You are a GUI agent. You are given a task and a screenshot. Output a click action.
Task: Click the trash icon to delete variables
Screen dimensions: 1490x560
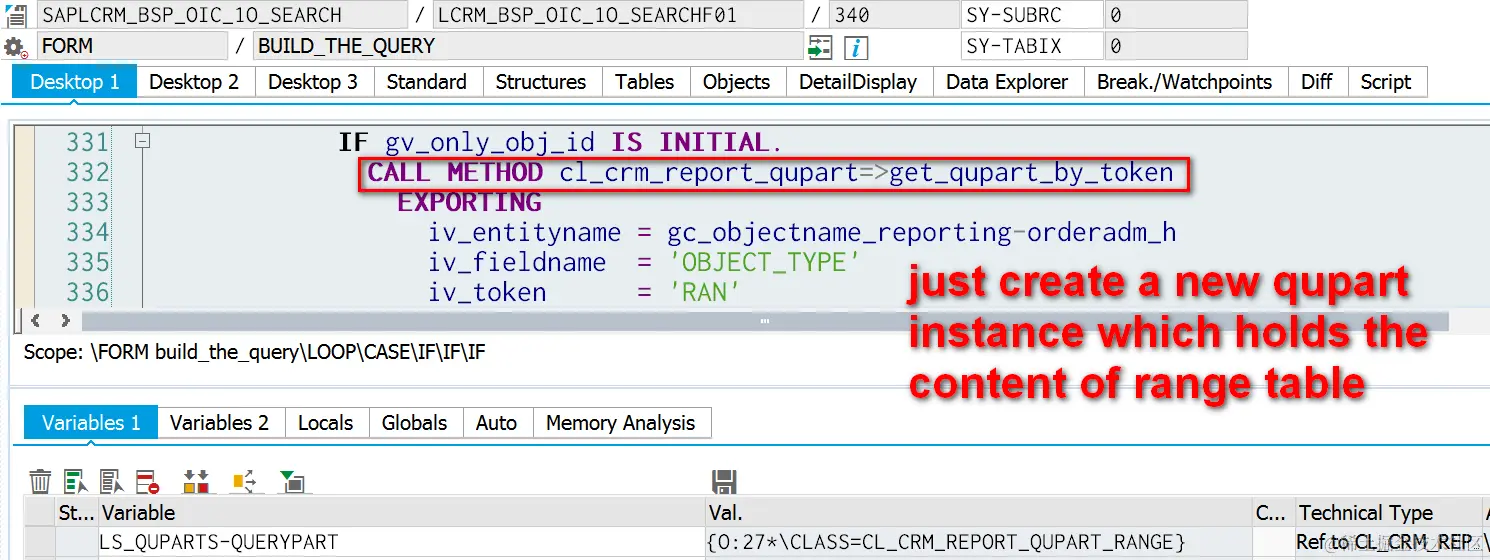[x=40, y=482]
